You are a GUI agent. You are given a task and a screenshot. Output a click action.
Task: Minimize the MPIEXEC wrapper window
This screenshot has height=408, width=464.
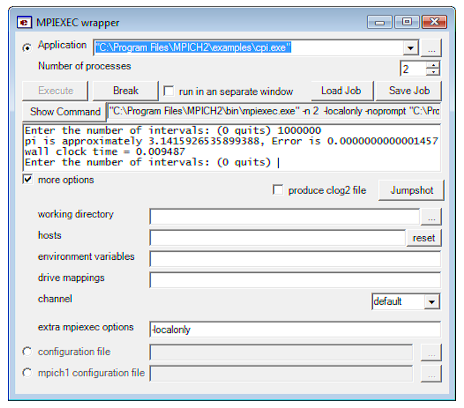(380, 22)
